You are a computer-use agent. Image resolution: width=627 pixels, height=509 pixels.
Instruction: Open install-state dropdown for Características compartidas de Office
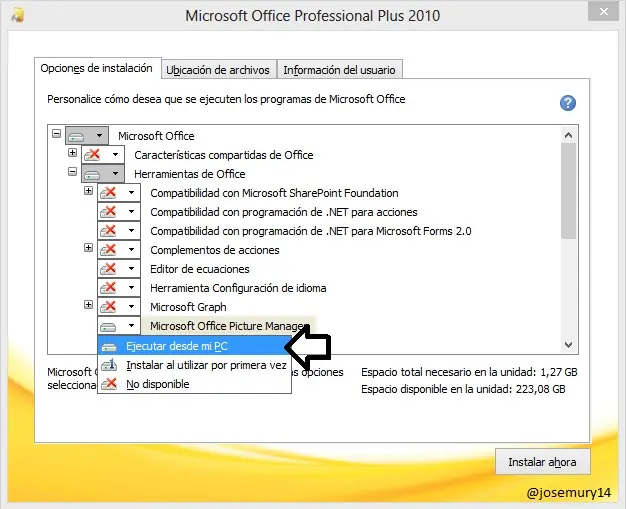103,155
